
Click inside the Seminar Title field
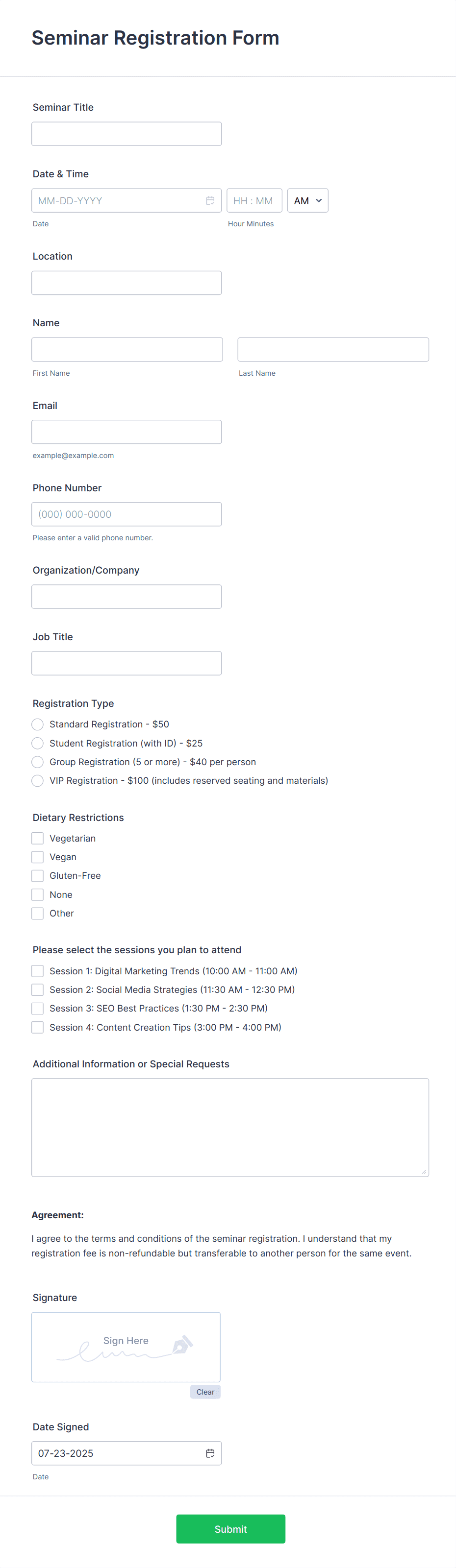click(x=126, y=133)
